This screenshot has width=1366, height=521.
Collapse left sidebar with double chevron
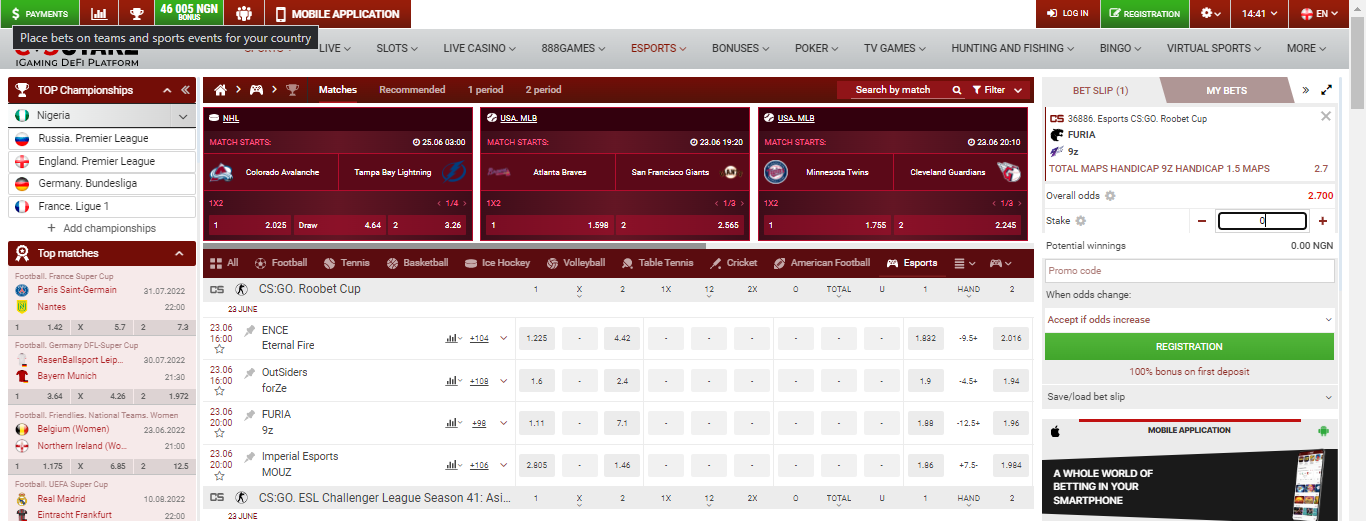185,90
